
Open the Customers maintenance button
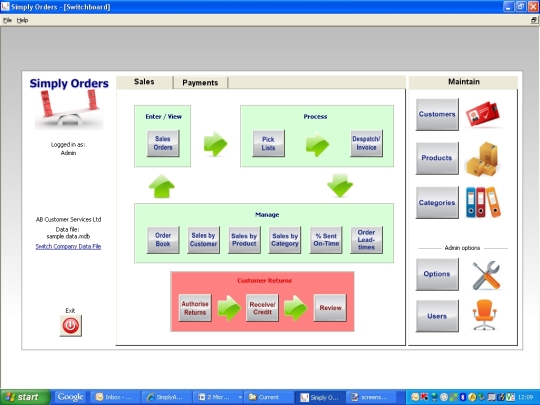click(437, 114)
